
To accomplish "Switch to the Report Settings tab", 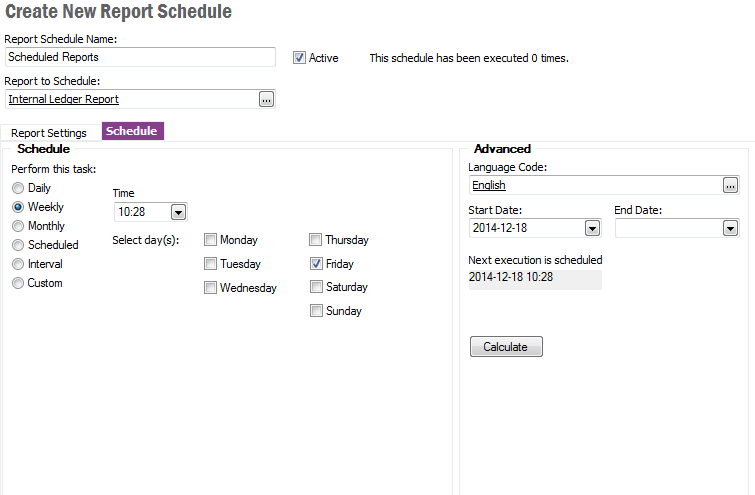I will pyautogui.click(x=49, y=132).
